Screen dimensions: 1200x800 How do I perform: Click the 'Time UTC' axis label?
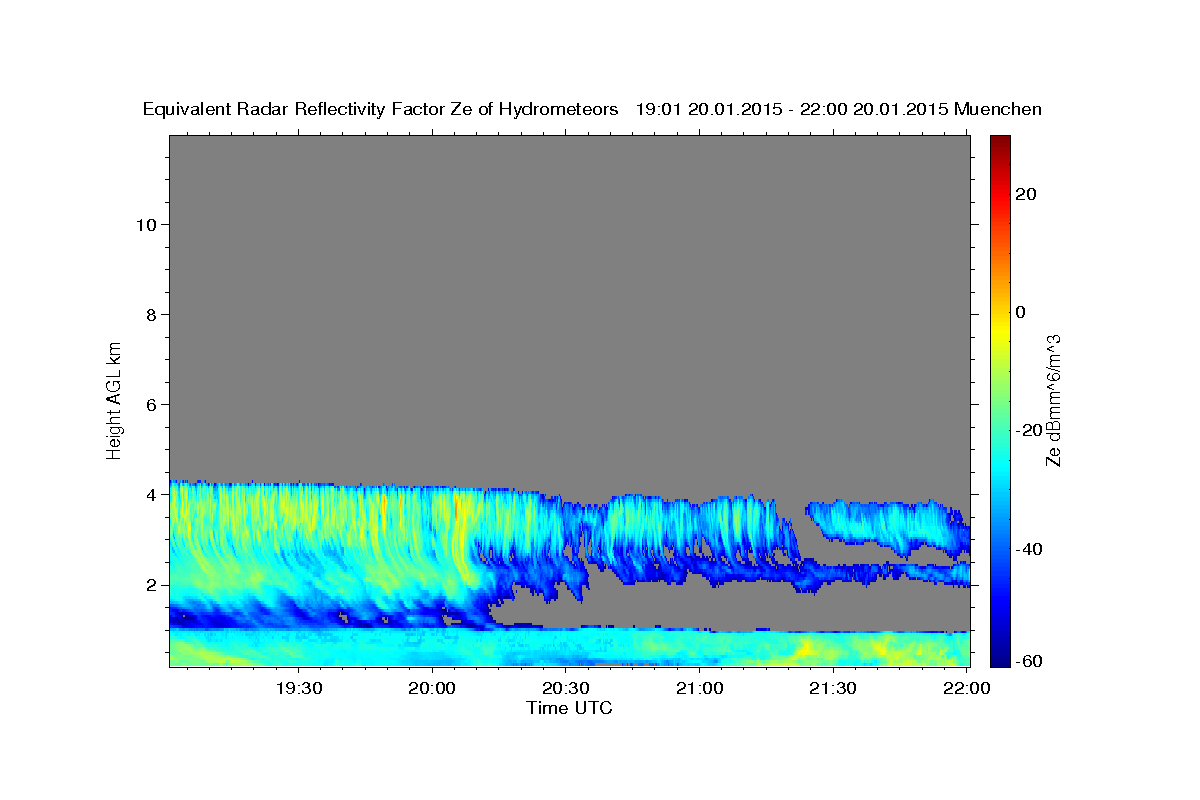(x=569, y=708)
